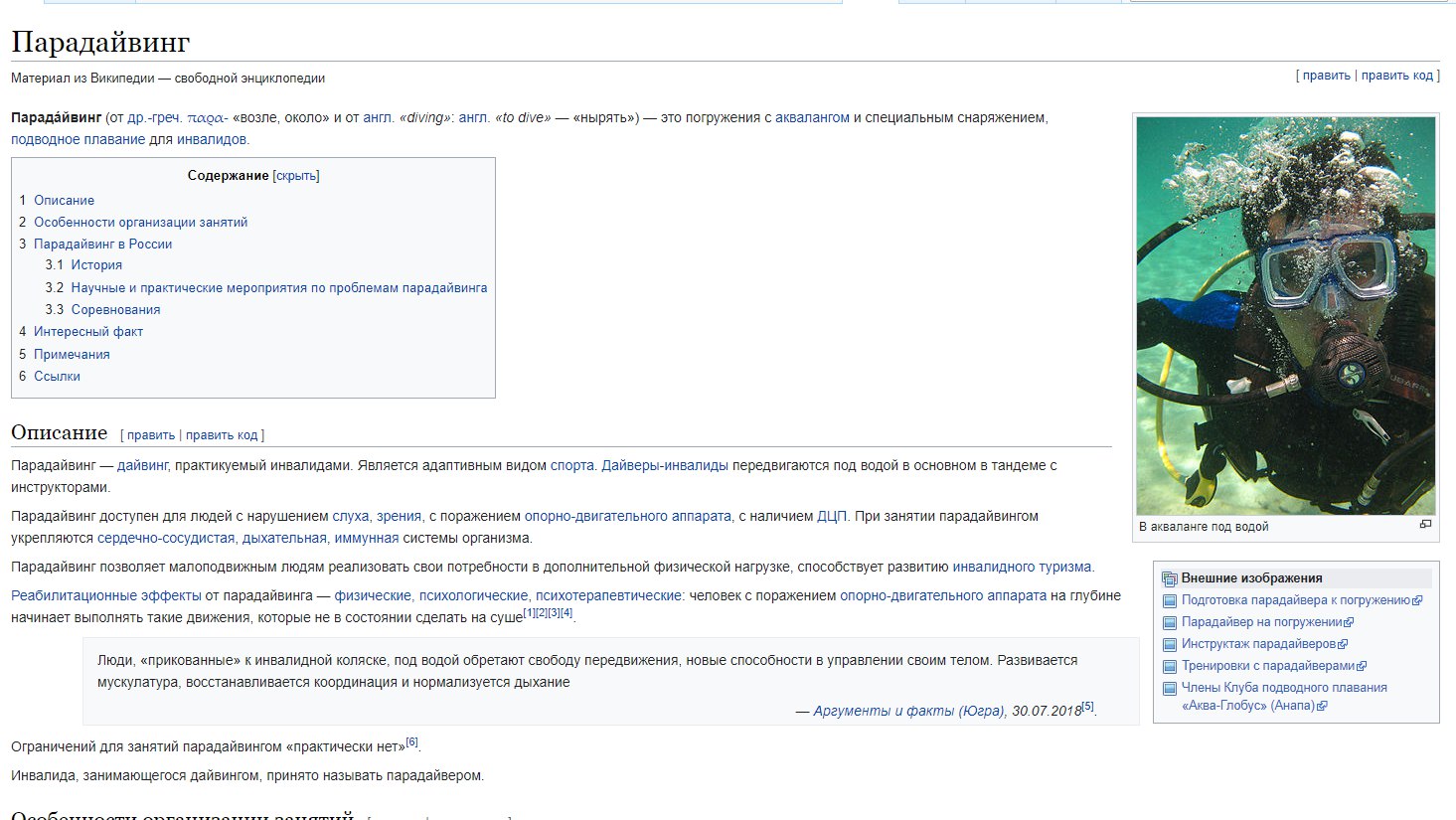Follow the зрения link
The image size is (1456, 820).
pyautogui.click(x=398, y=516)
